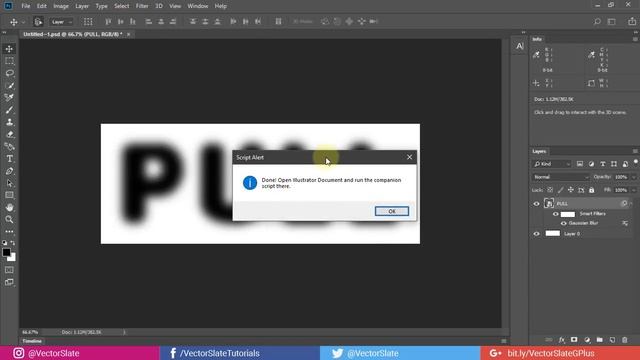Select the Lasso tool

click(x=9, y=73)
